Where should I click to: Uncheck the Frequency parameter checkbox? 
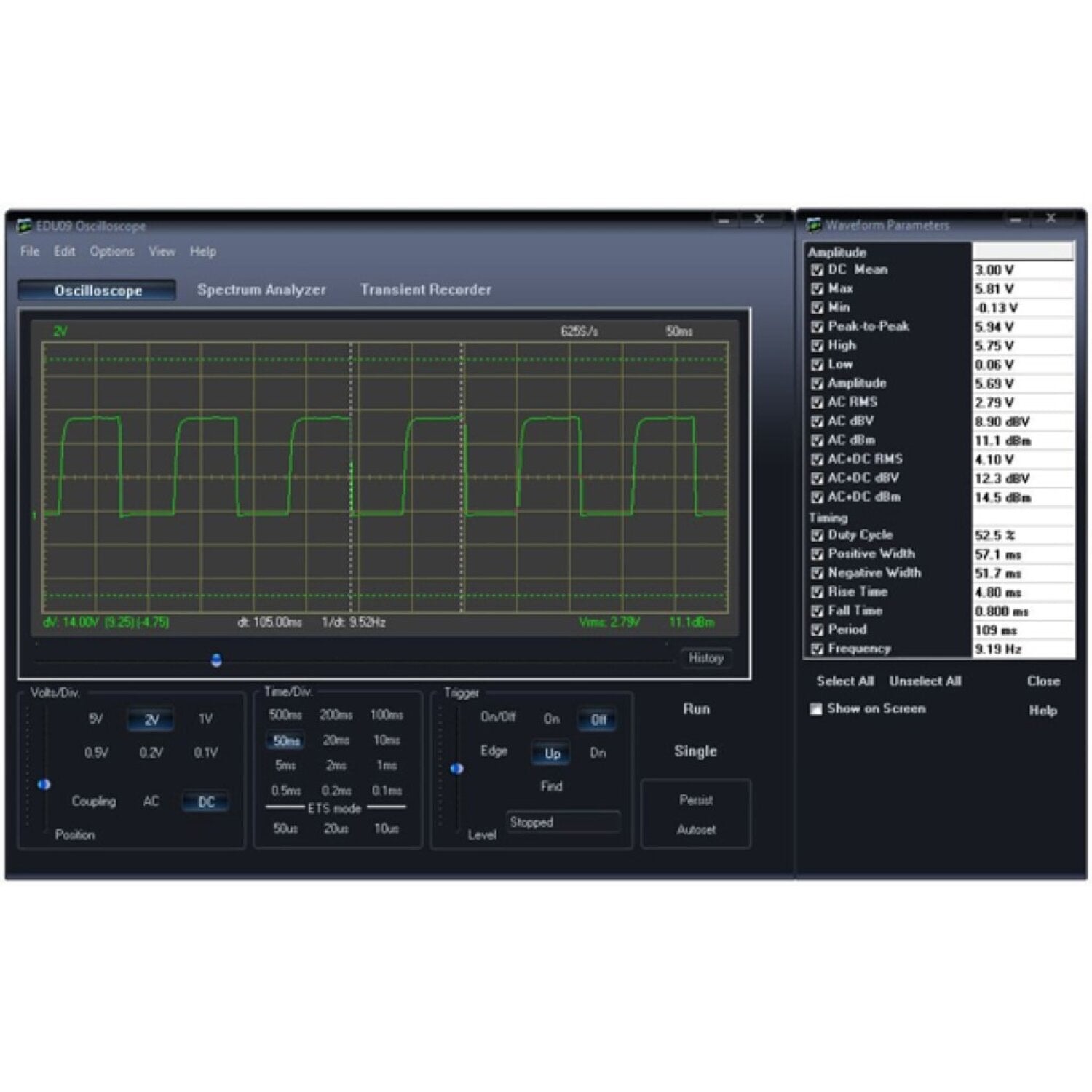click(x=817, y=649)
